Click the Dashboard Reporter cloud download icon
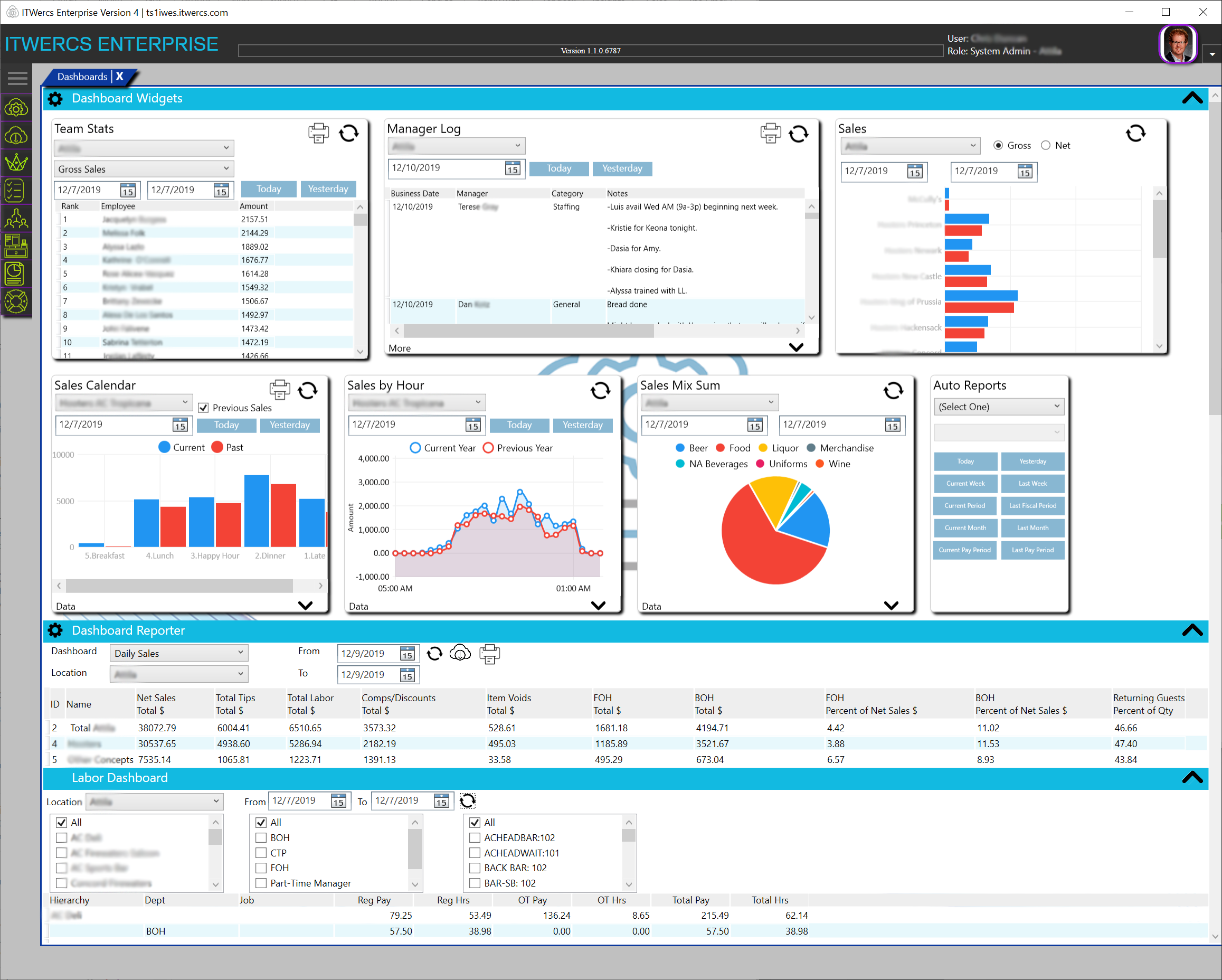The image size is (1222, 980). 460,654
